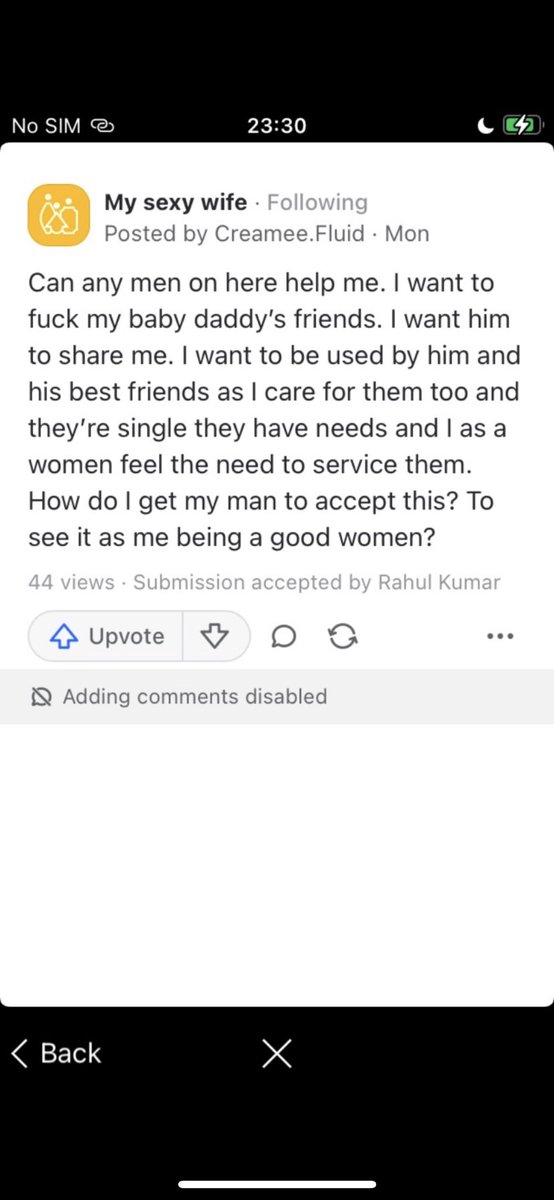Click the Upvote button
Viewport: 554px width, 1200px height.
[106, 636]
